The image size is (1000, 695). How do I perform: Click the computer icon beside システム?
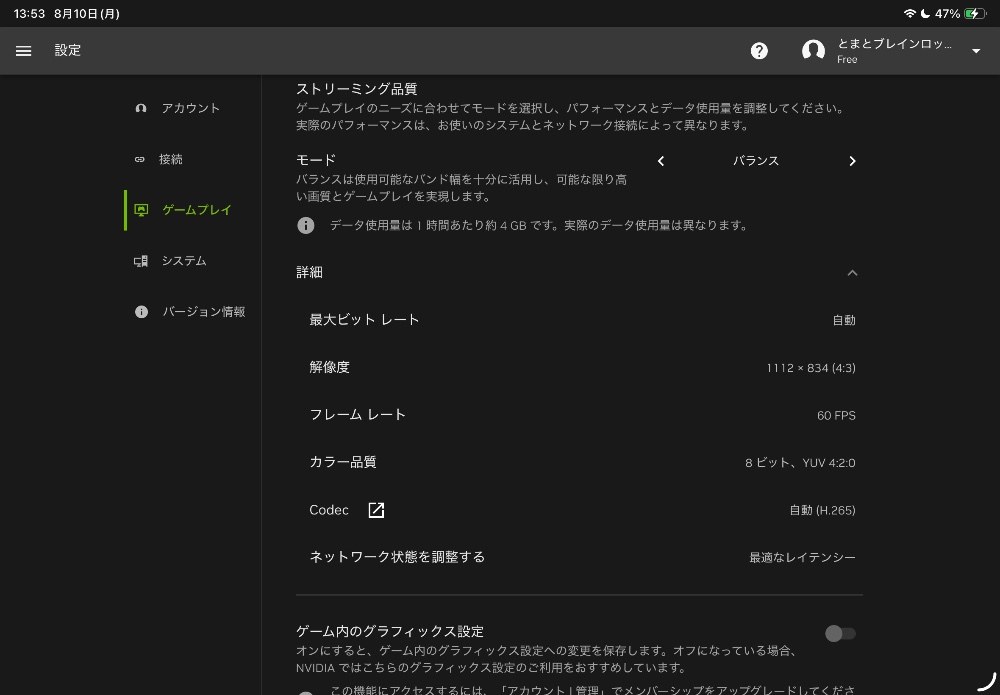(141, 261)
